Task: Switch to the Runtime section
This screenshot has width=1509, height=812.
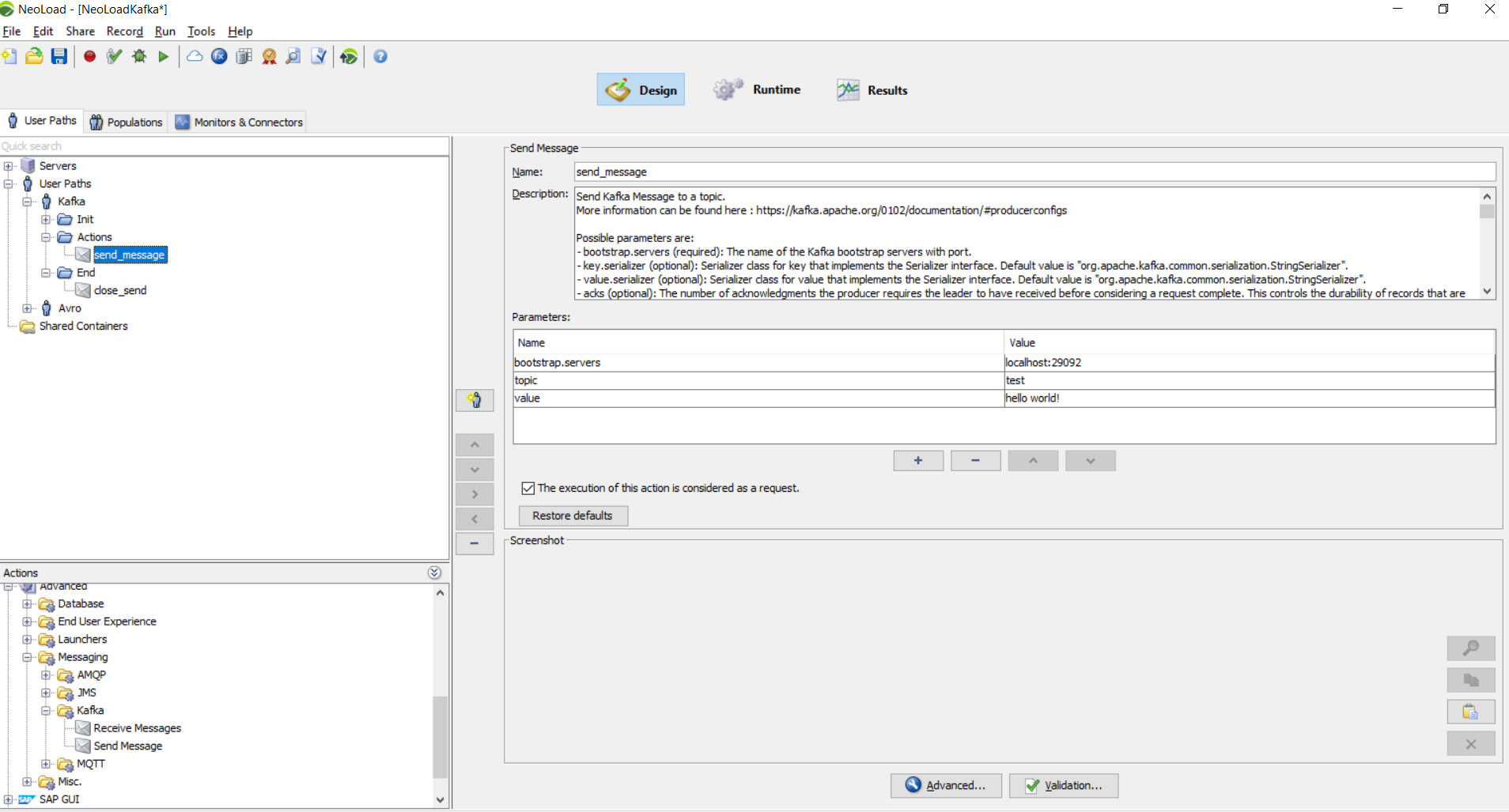Action: 757,89
